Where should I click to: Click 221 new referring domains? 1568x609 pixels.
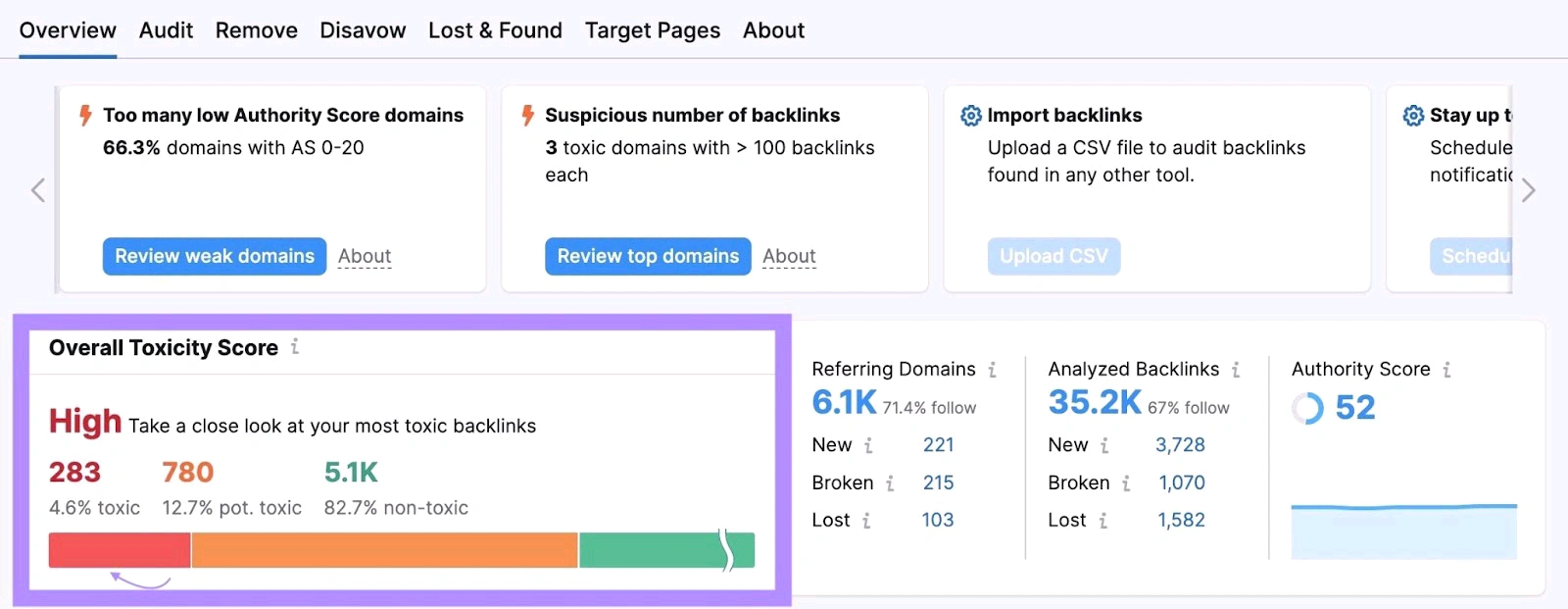tap(938, 445)
